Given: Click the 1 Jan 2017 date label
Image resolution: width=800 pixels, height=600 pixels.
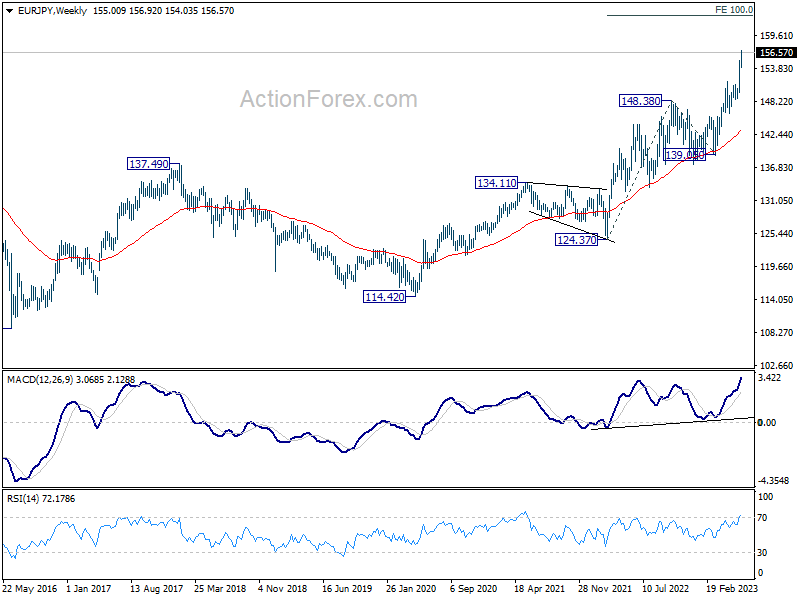Looking at the screenshot, I should [89, 588].
